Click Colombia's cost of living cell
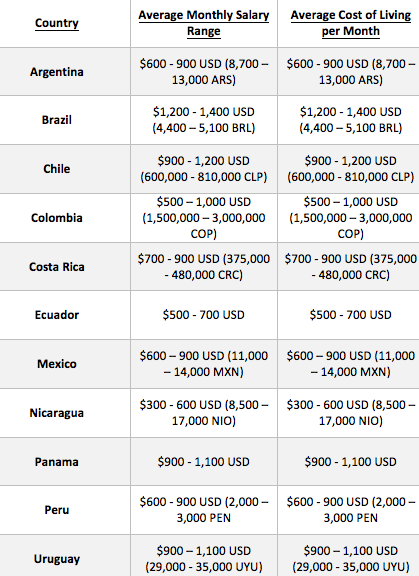 [x=351, y=217]
